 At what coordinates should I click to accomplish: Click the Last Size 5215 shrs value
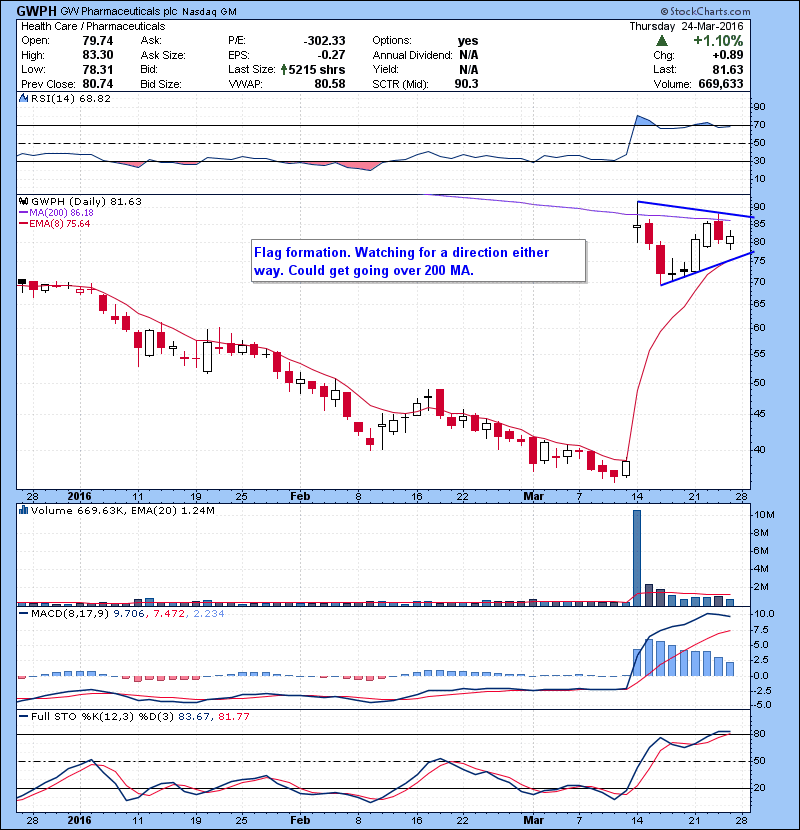pos(317,69)
